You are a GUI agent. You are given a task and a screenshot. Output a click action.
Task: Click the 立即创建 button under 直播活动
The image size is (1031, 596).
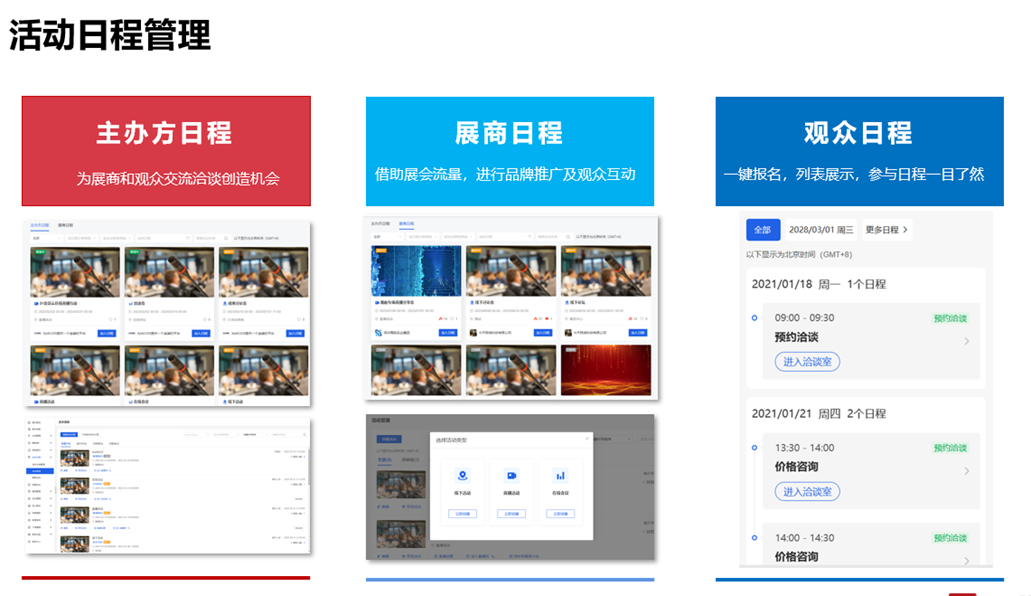coord(511,514)
